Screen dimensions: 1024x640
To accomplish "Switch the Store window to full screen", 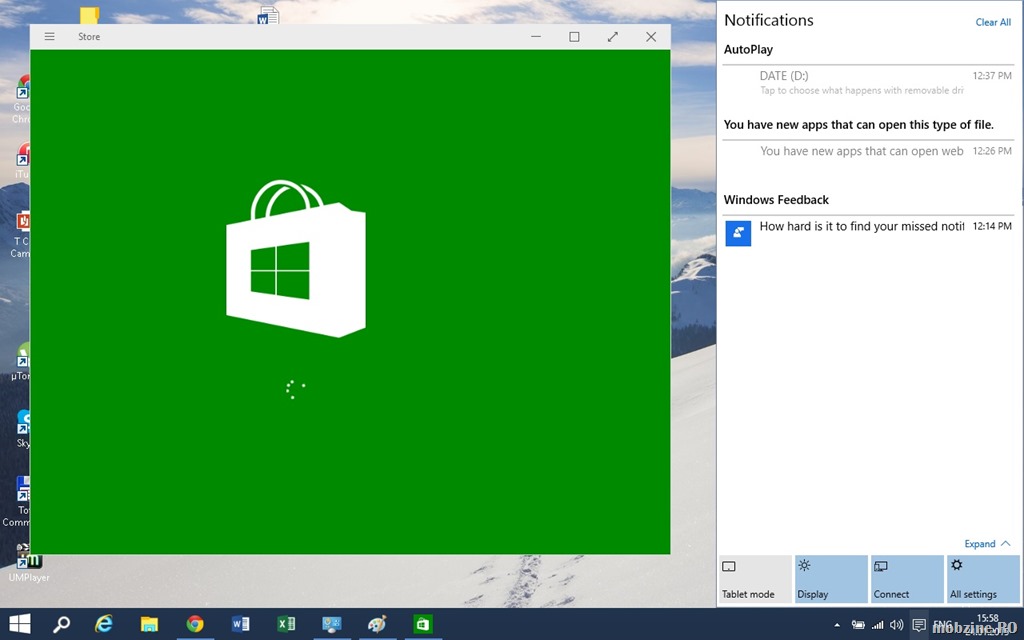I will pos(613,37).
